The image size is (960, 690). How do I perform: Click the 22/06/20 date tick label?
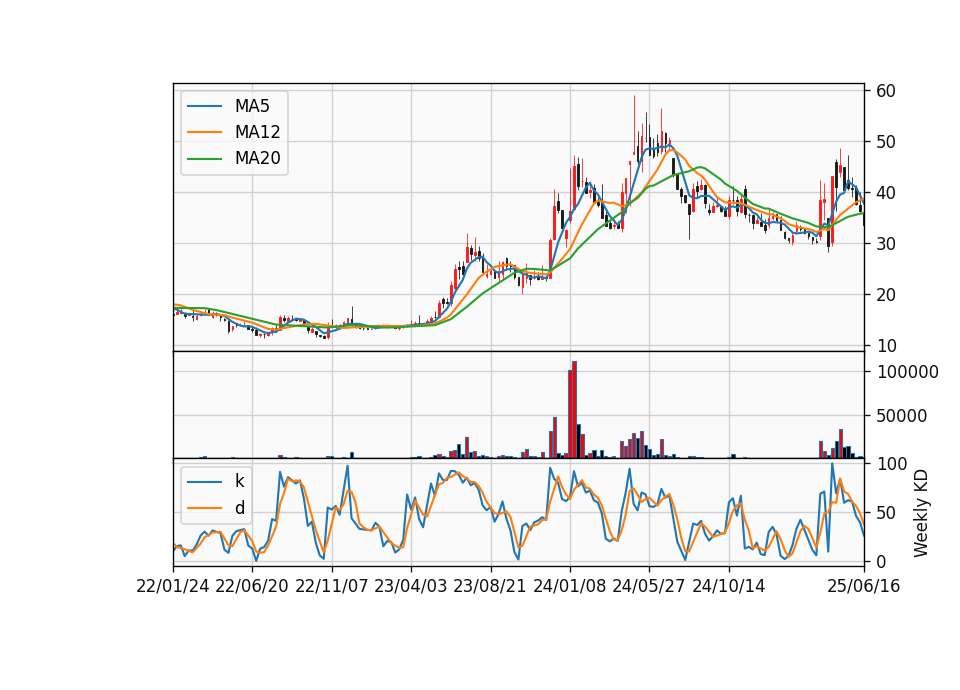coord(252,586)
